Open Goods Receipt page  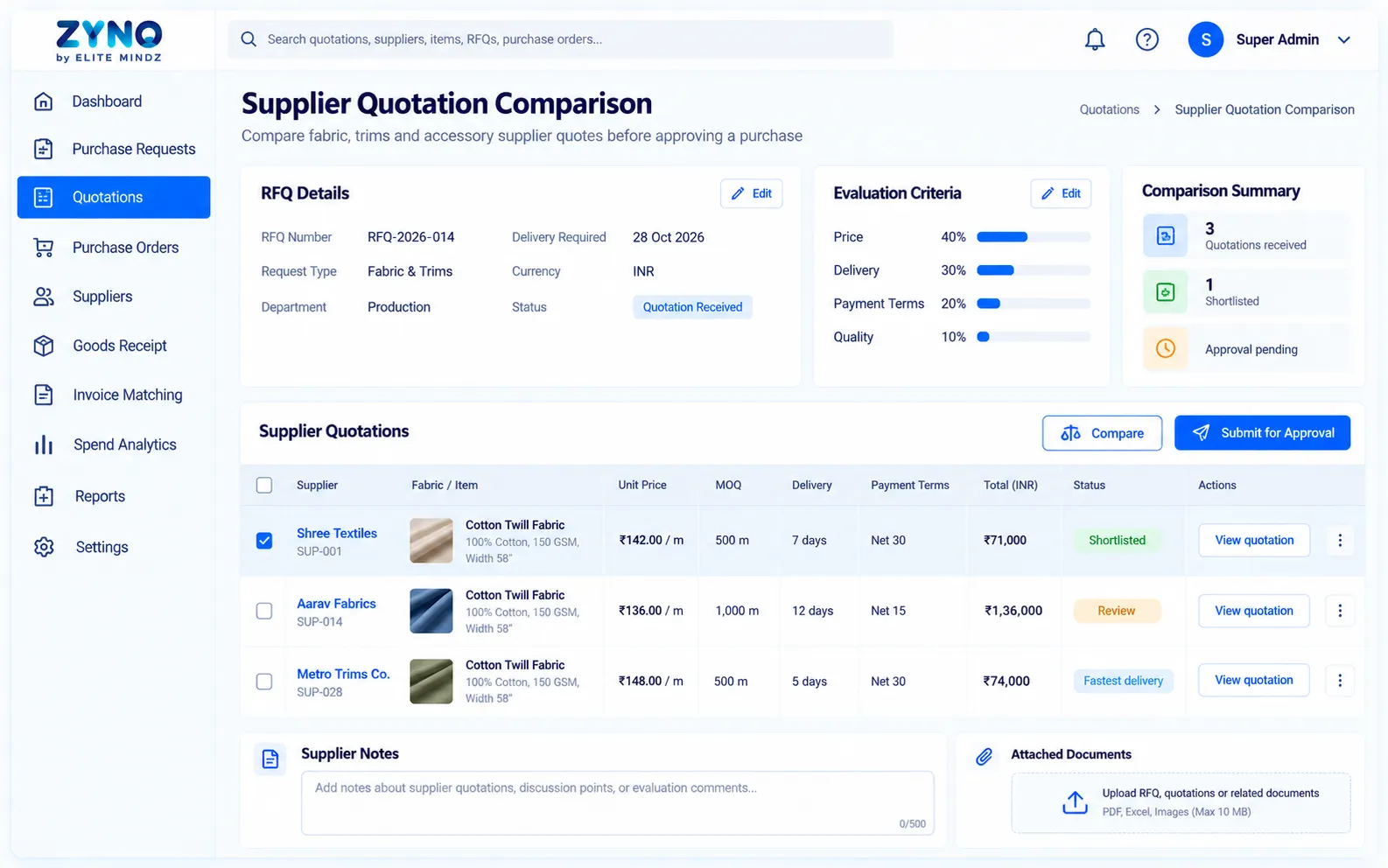click(114, 346)
